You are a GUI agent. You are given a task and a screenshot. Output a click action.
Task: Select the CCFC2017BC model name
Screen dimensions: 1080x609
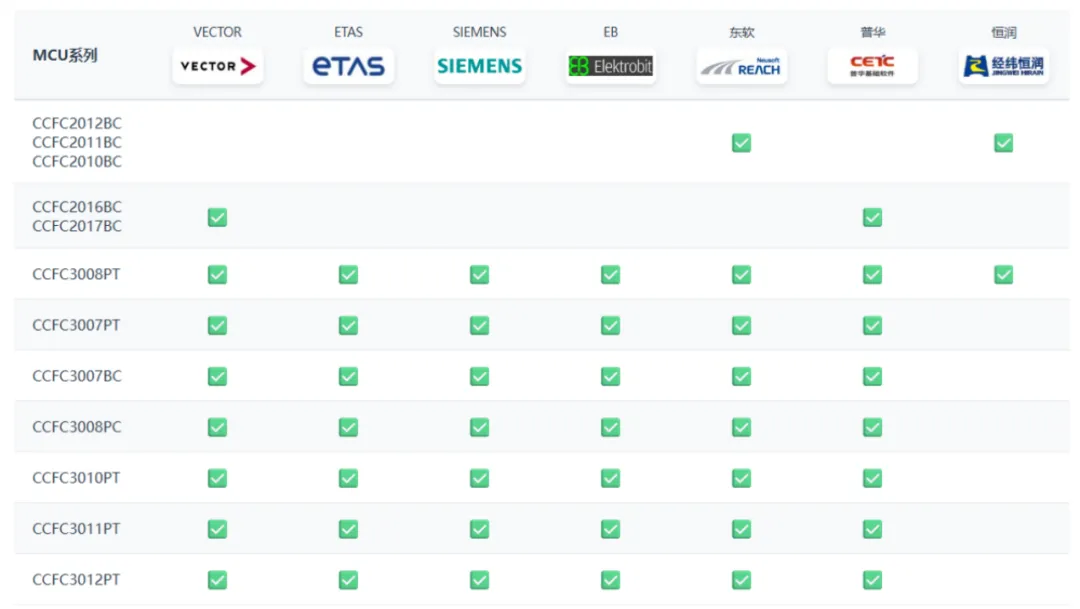tap(77, 226)
